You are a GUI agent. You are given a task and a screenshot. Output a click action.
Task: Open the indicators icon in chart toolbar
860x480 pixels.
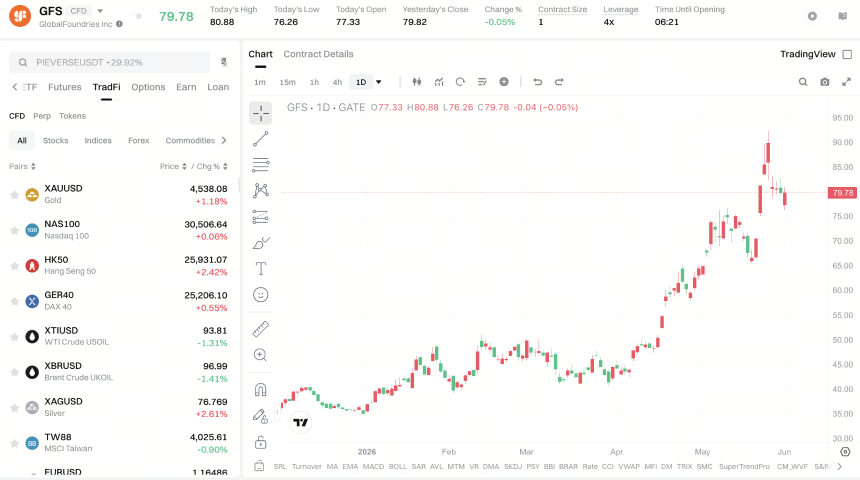pyautogui.click(x=439, y=82)
